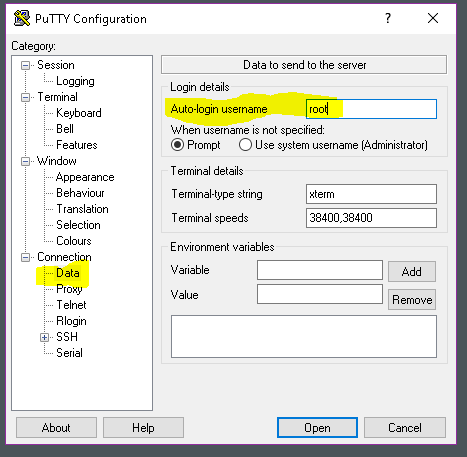Collapse the Terminal tree node
Image resolution: width=467 pixels, height=457 pixels.
click(x=25, y=97)
